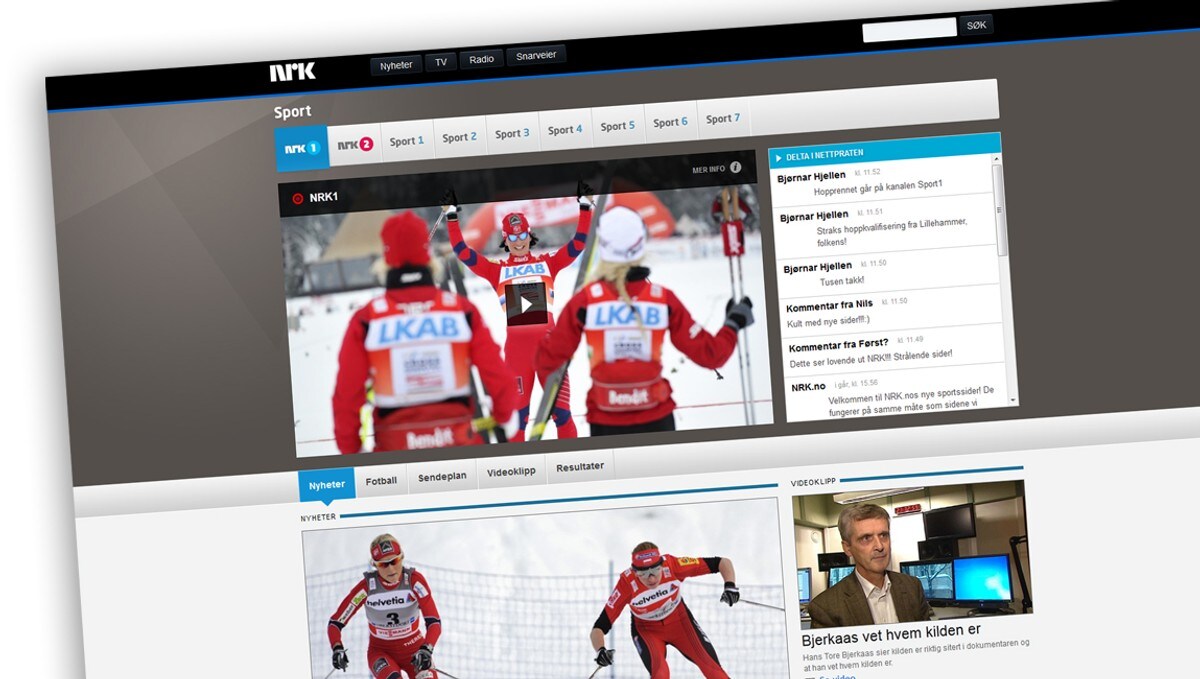Open TV in the top navigation

point(440,62)
